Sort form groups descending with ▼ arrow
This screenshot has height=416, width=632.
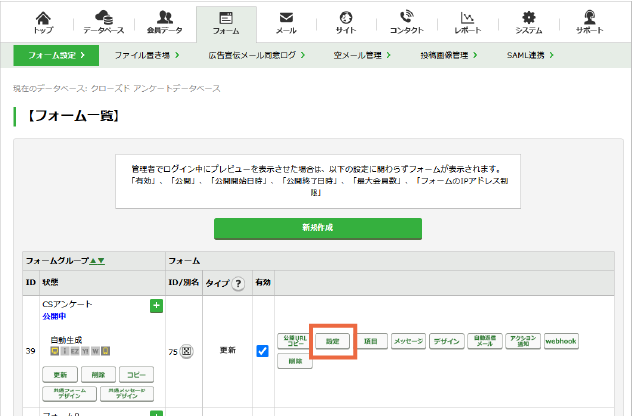tap(101, 261)
